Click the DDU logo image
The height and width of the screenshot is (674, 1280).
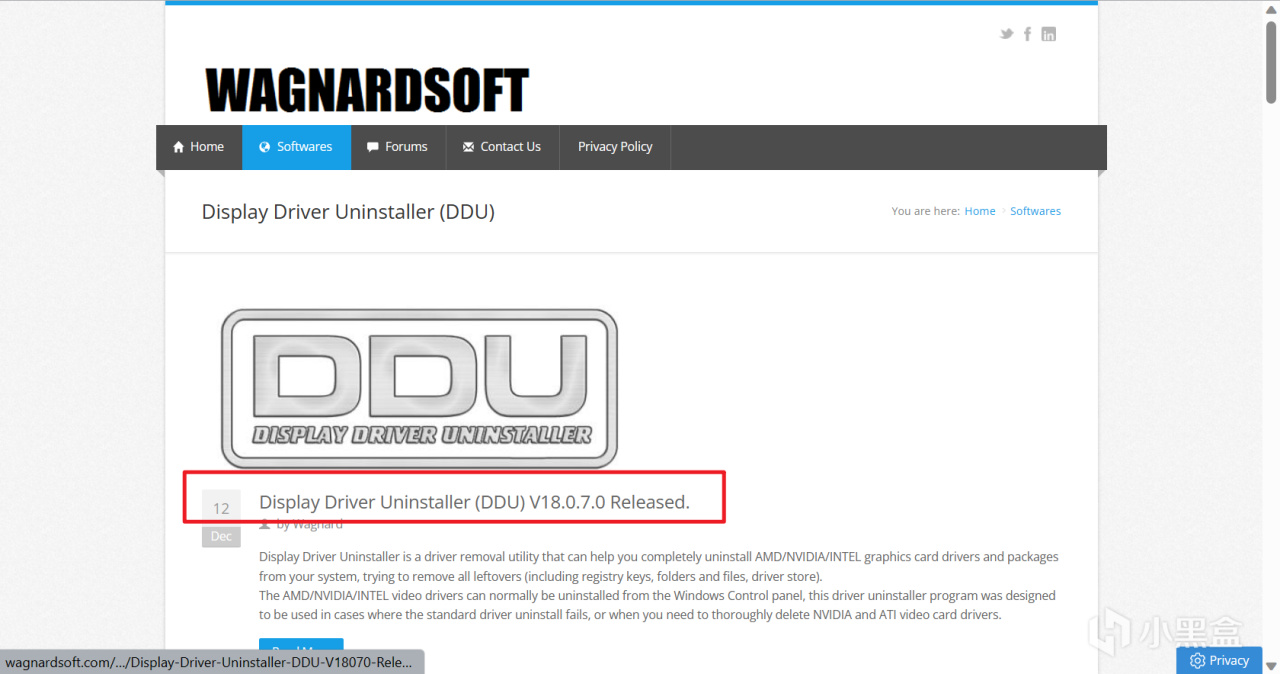pos(419,388)
